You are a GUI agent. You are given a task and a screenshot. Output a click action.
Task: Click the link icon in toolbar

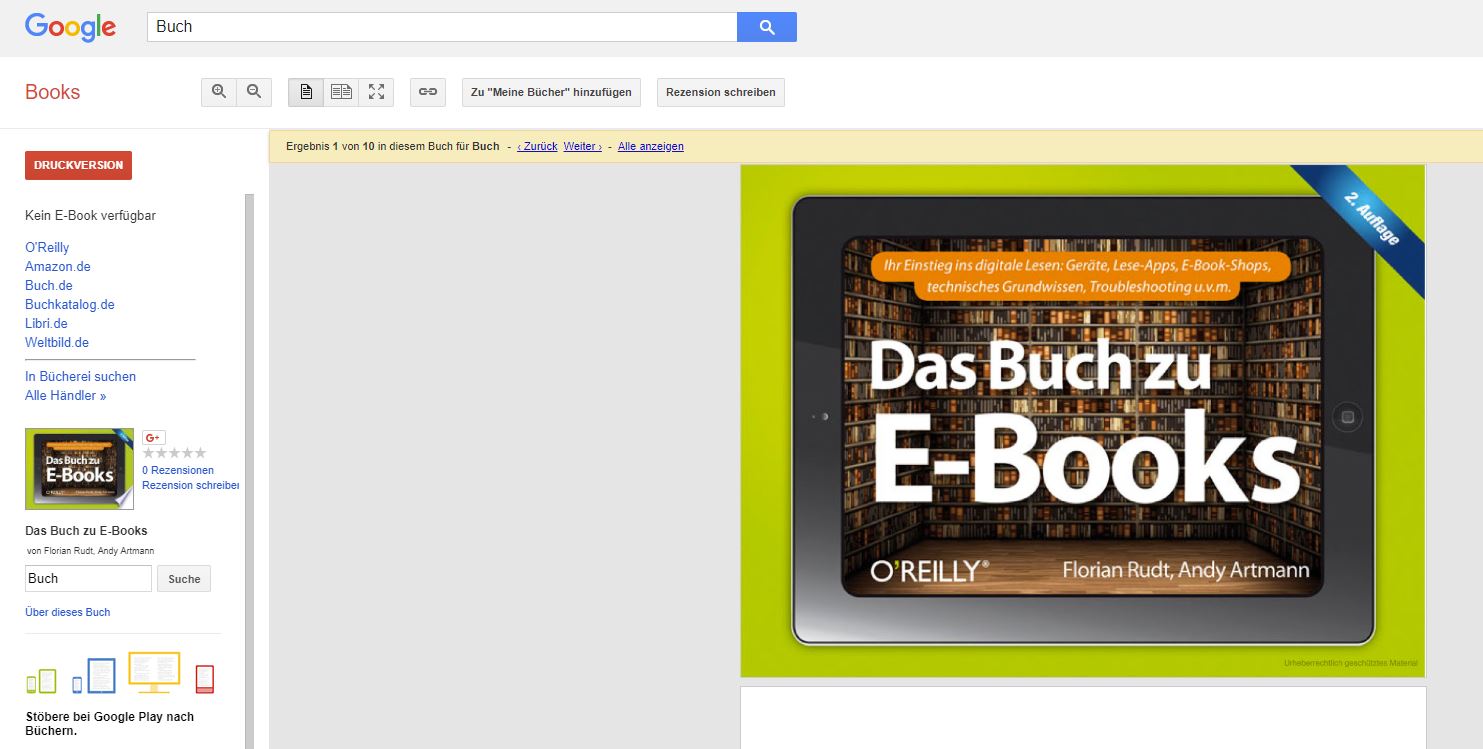[428, 92]
